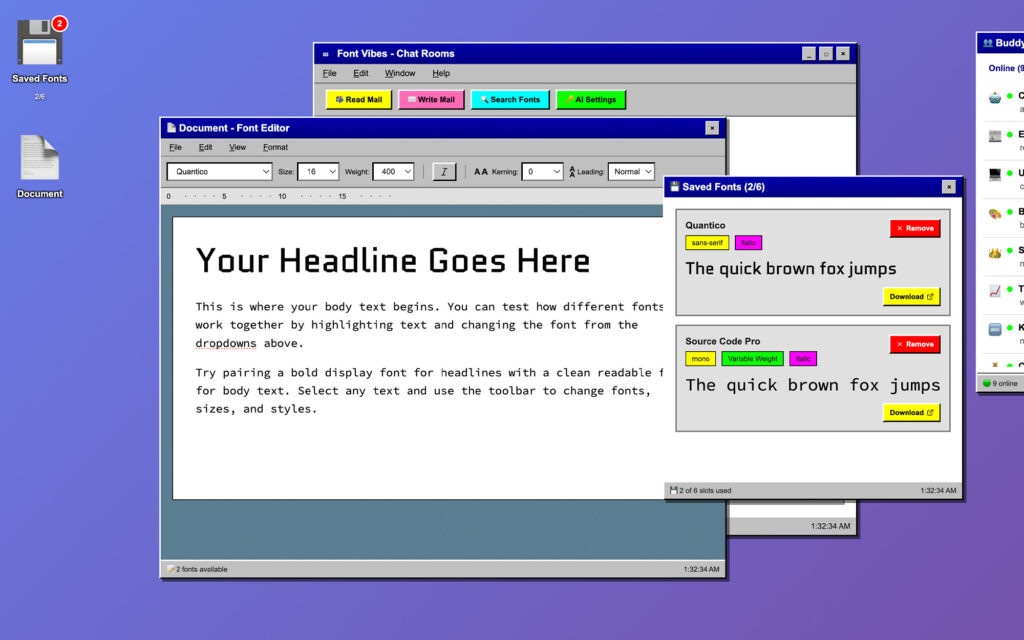
Task: Download the Source Code Pro font
Action: [911, 412]
